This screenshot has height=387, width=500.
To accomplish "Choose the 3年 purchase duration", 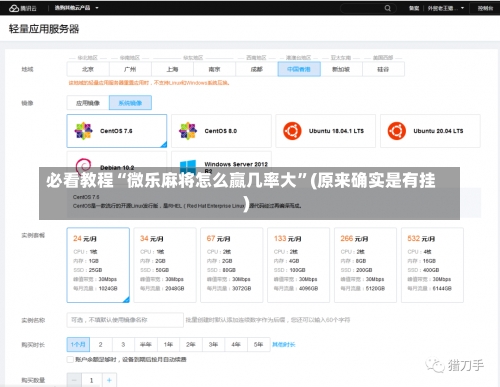I will pos(213,344).
